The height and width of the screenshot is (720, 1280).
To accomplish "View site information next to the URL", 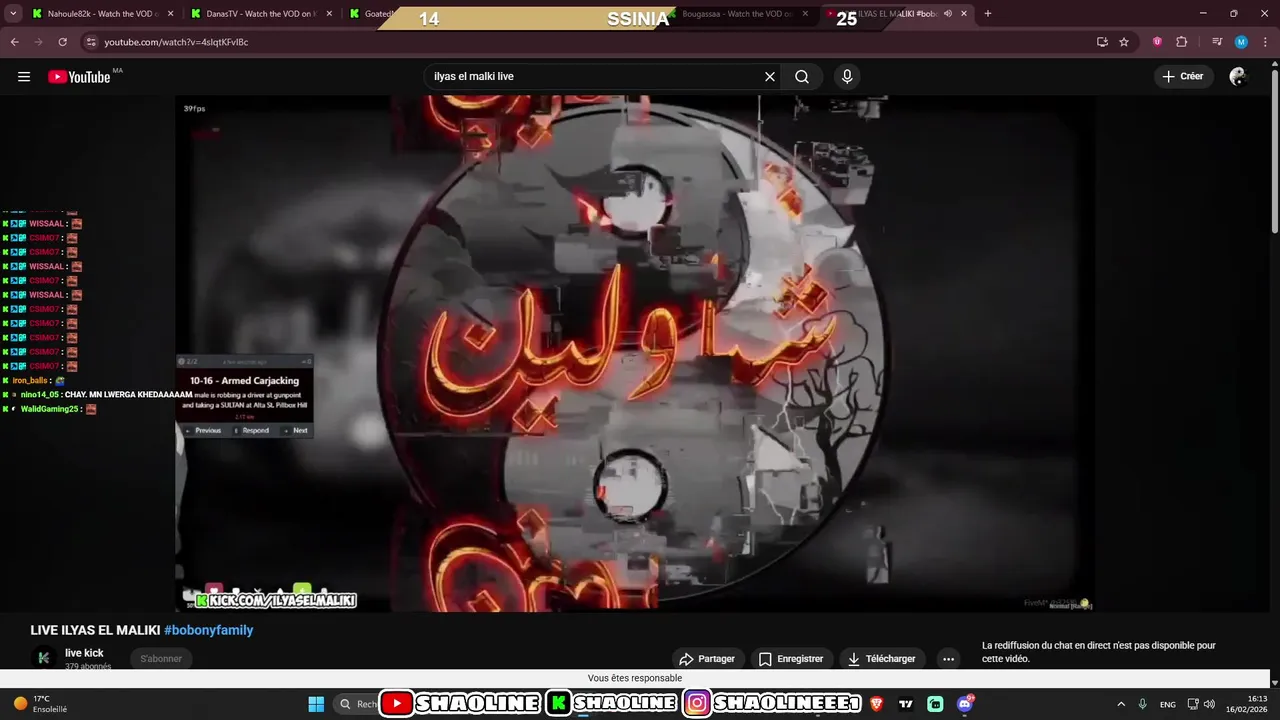I will (91, 42).
